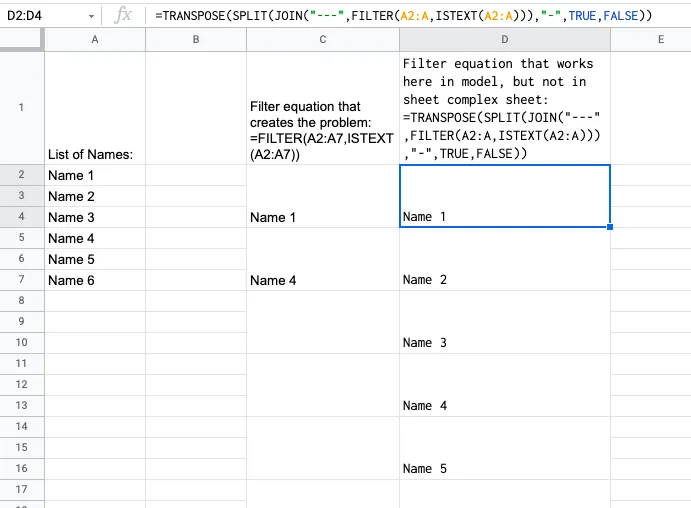Click inside the formula bar text
Viewport: 691px width, 508px height.
click(x=400, y=17)
